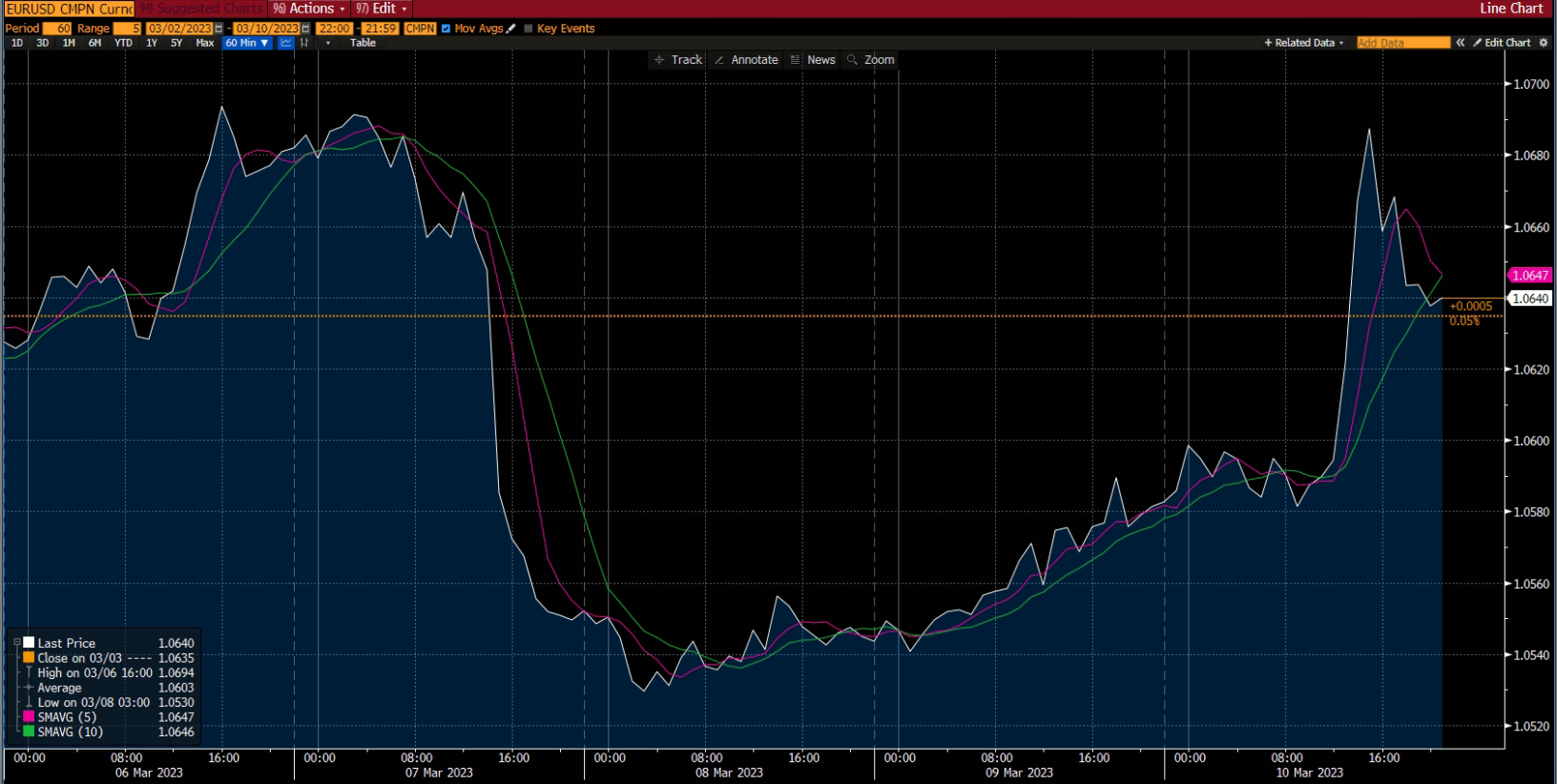The image size is (1557, 784).
Task: Click the pink SMAVG (5) color swatch
Action: click(x=29, y=716)
